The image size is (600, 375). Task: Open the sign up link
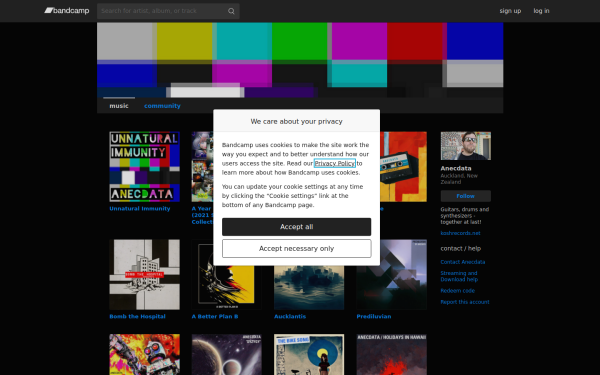tap(510, 11)
